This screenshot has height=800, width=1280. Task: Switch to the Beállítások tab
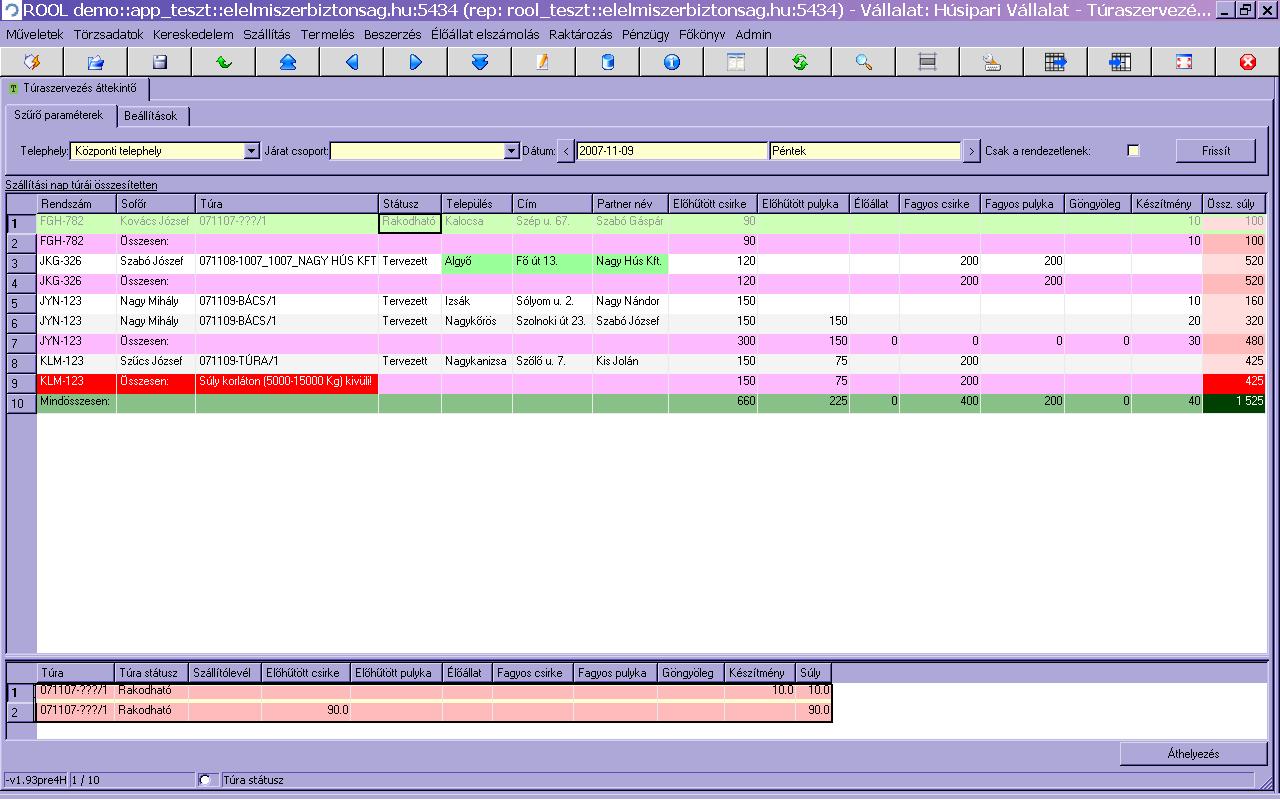(x=151, y=116)
